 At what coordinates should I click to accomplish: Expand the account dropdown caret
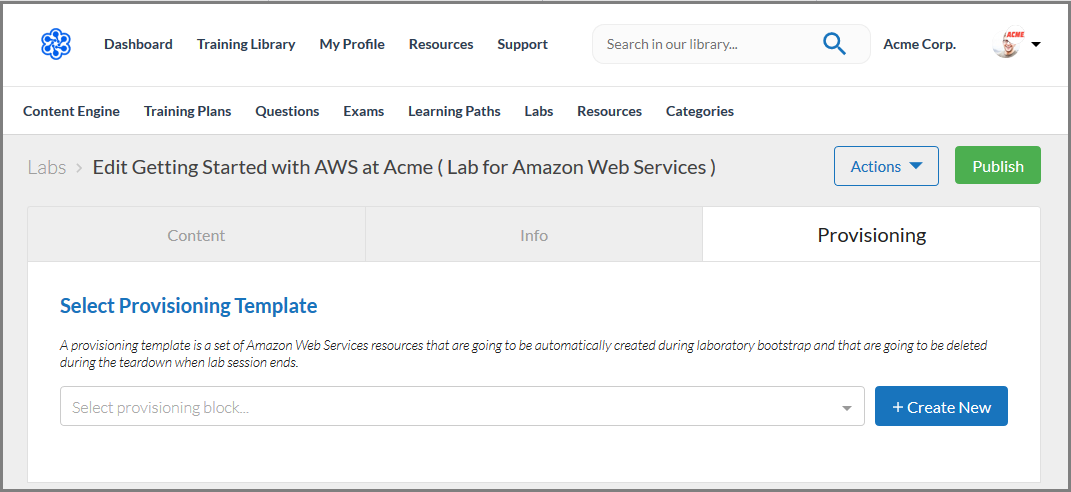click(1035, 44)
